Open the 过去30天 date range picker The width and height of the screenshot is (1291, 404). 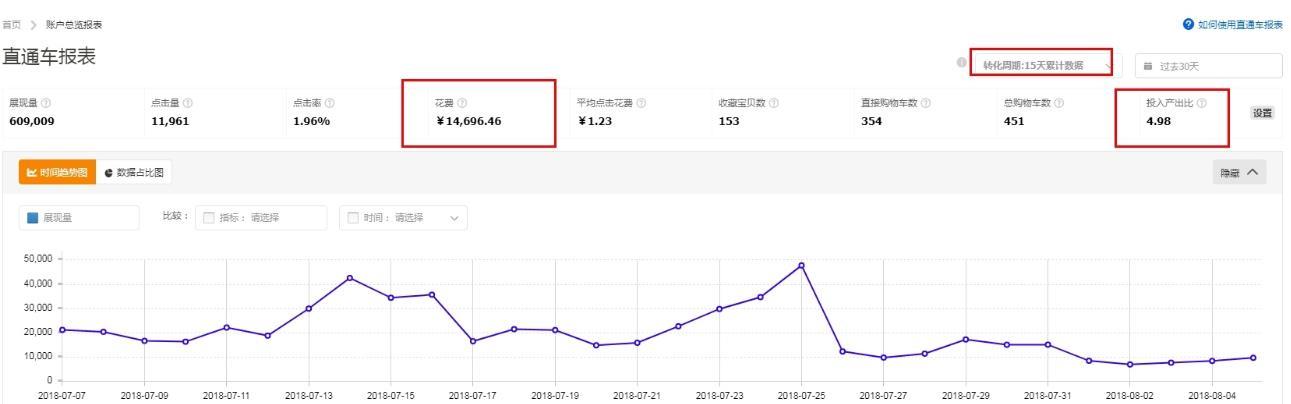(x=1208, y=66)
